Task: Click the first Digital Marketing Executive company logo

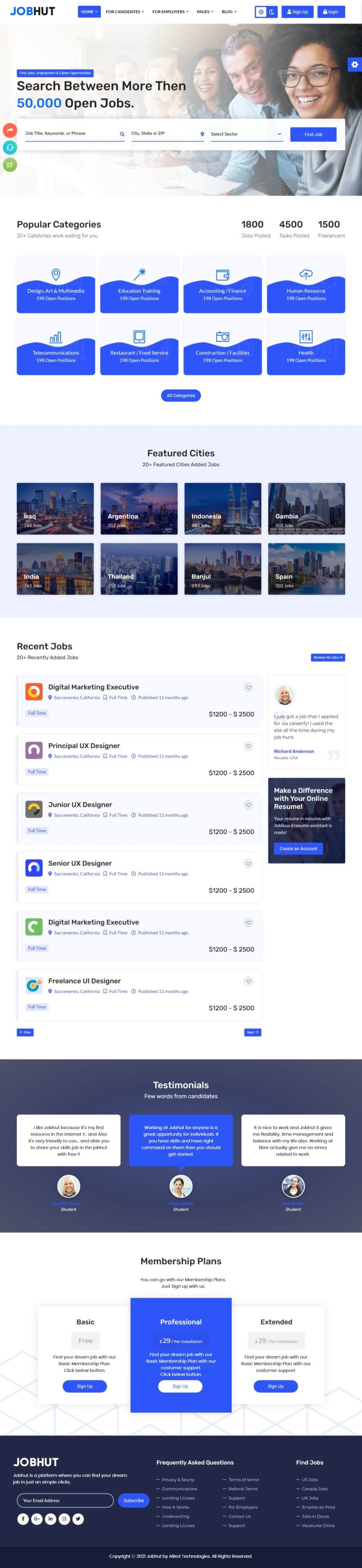Action: pyautogui.click(x=34, y=691)
